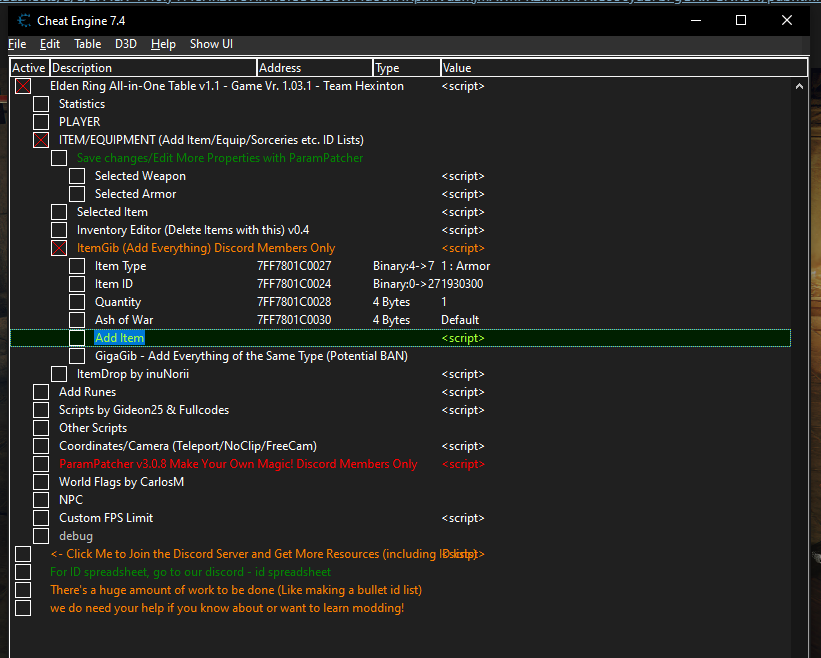The height and width of the screenshot is (658, 821).
Task: Enable the Other Scripts checkbox
Action: [41, 428]
